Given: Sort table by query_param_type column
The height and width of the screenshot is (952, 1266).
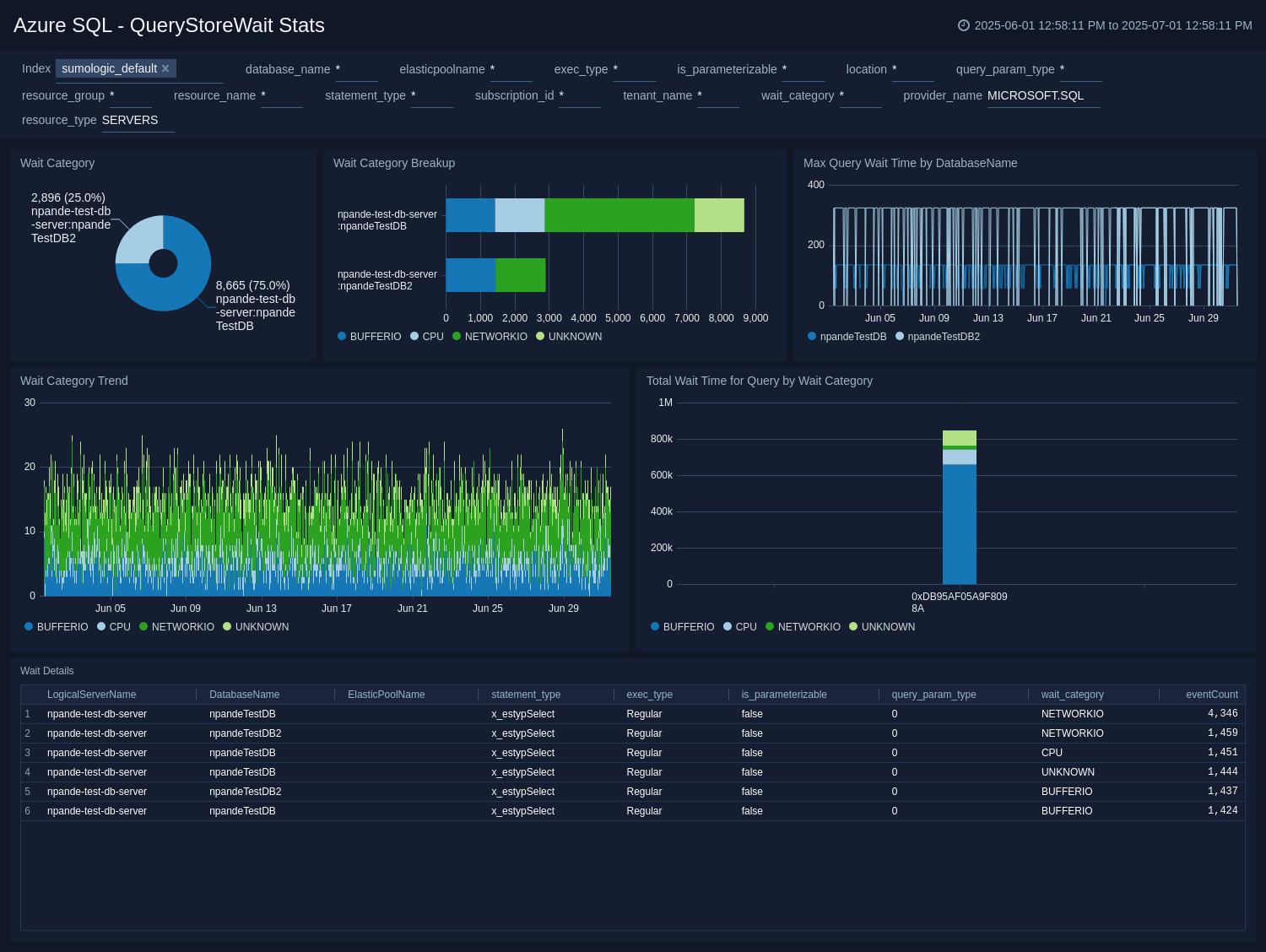Looking at the screenshot, I should pyautogui.click(x=933, y=695).
